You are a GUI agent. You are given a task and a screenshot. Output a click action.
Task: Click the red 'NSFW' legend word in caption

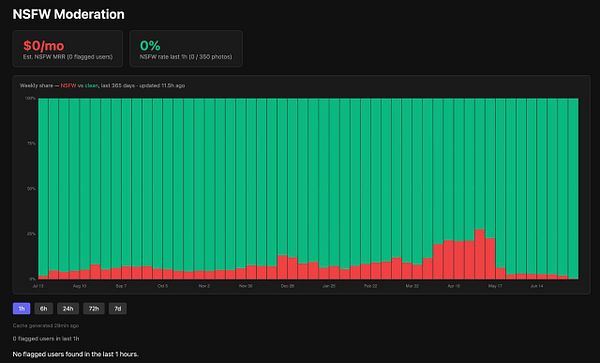(x=68, y=85)
